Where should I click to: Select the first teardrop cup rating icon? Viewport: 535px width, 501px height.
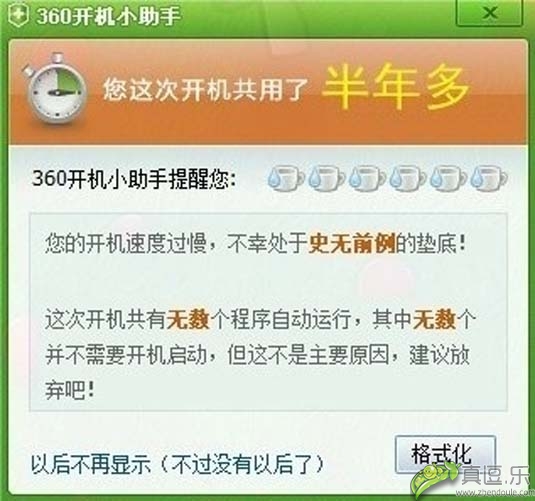click(x=286, y=178)
